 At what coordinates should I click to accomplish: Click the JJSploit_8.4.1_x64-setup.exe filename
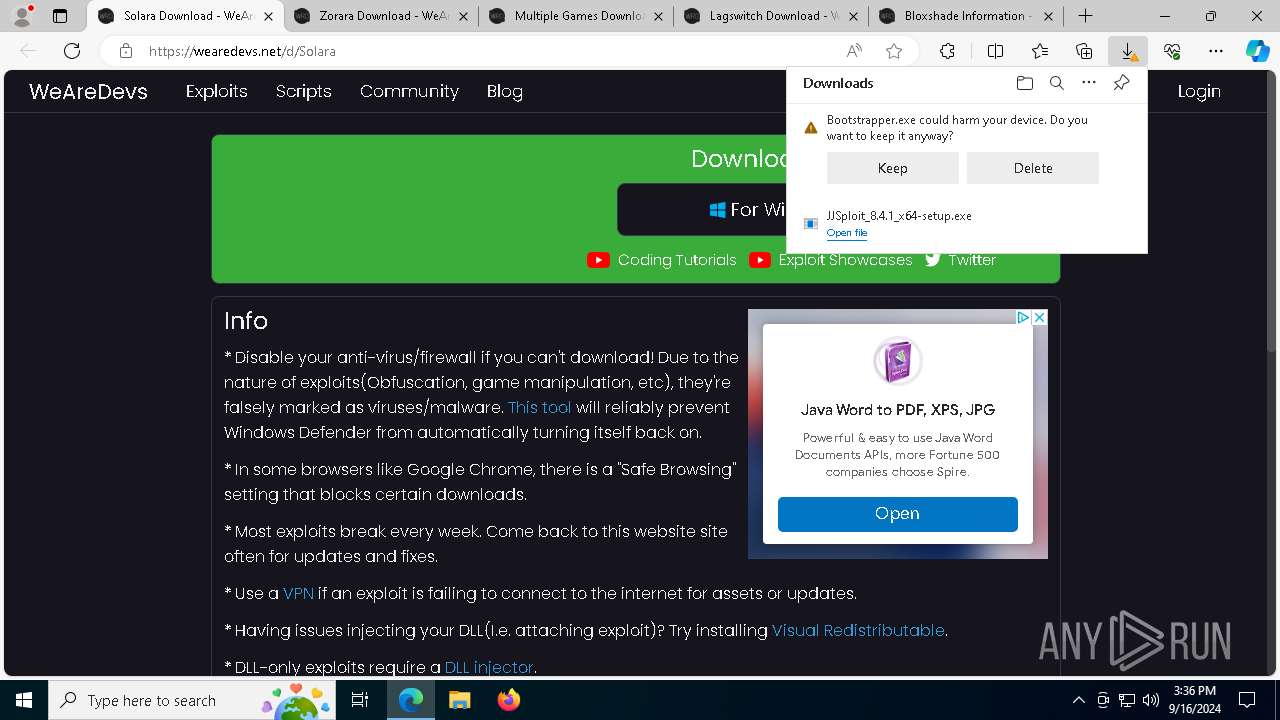click(x=899, y=216)
